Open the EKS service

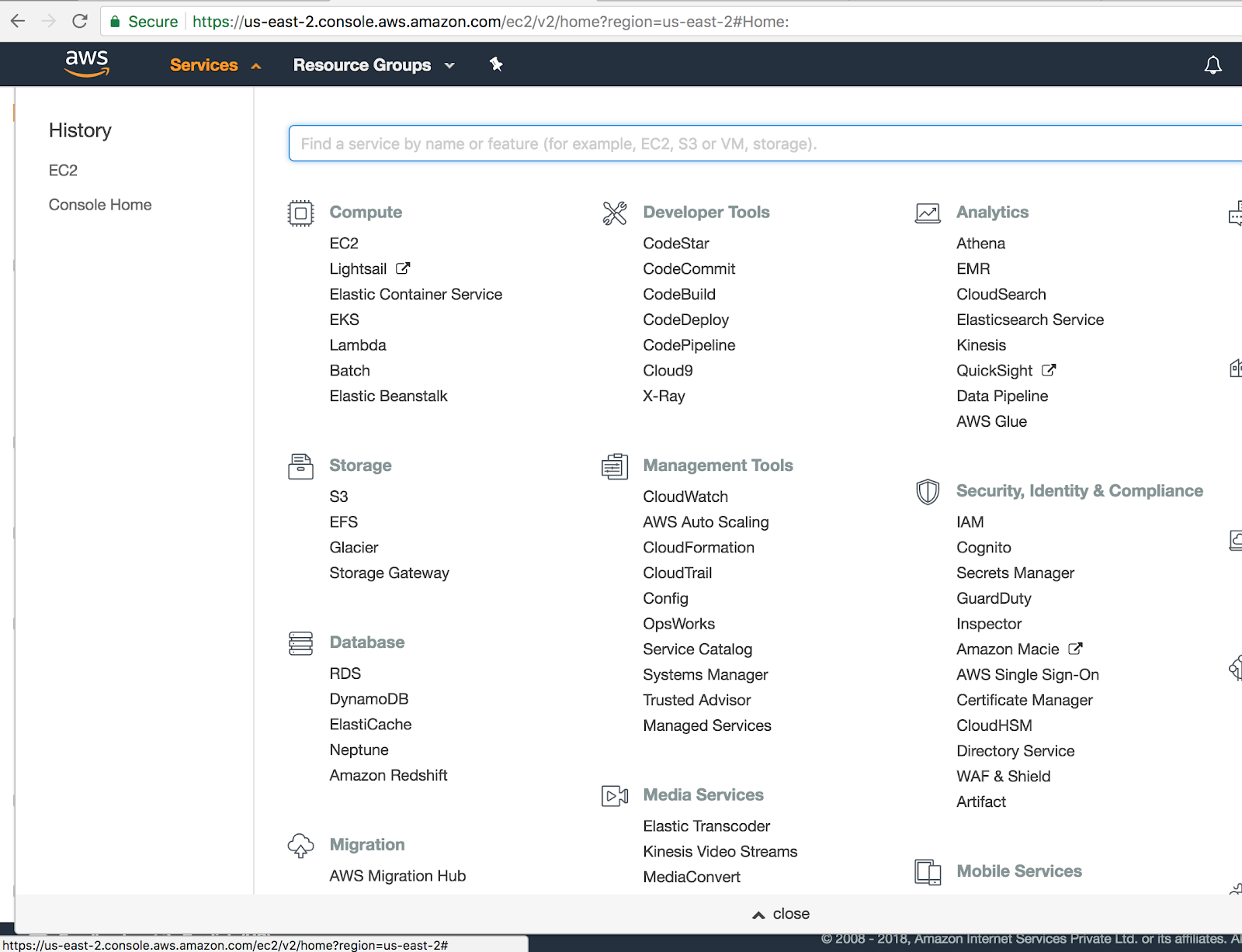345,320
